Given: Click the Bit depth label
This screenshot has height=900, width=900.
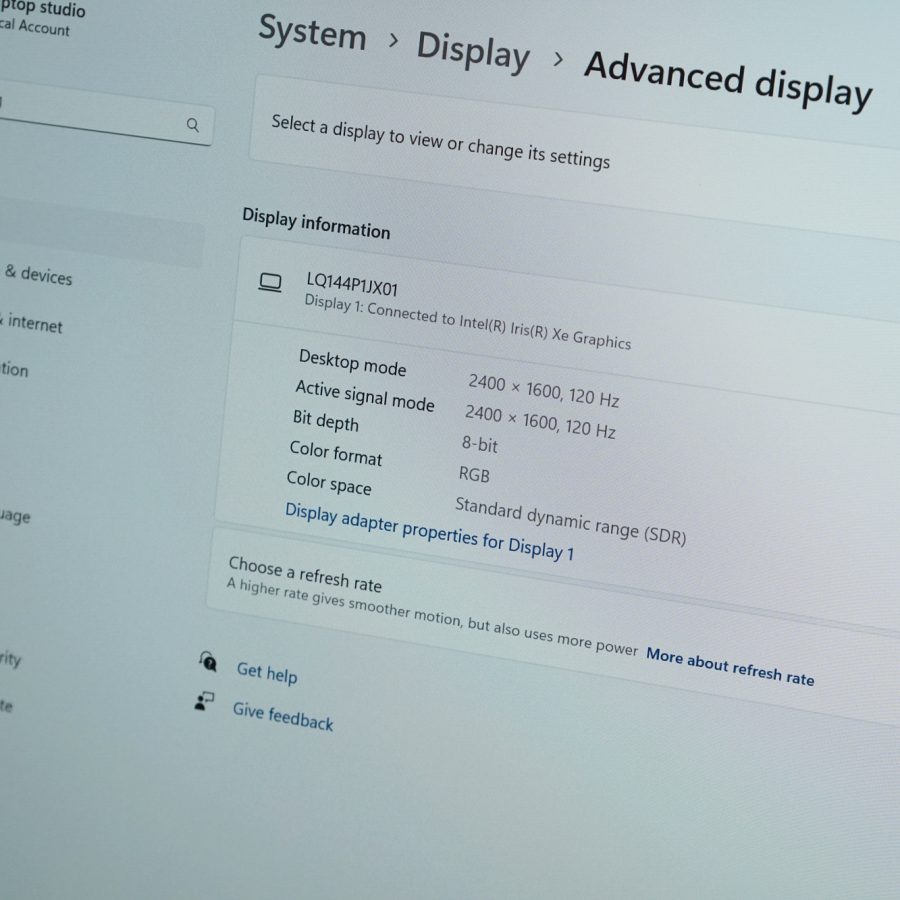Looking at the screenshot, I should tap(326, 421).
